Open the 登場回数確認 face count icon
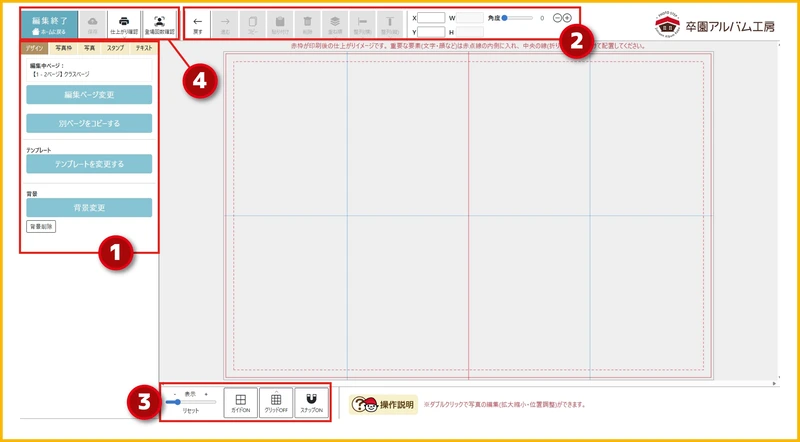This screenshot has height=442, width=800. 160,24
